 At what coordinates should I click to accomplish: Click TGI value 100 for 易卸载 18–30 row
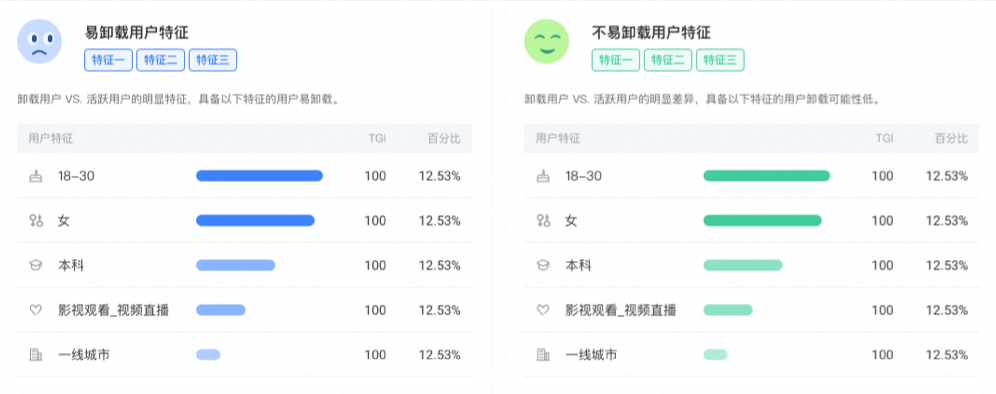375,176
